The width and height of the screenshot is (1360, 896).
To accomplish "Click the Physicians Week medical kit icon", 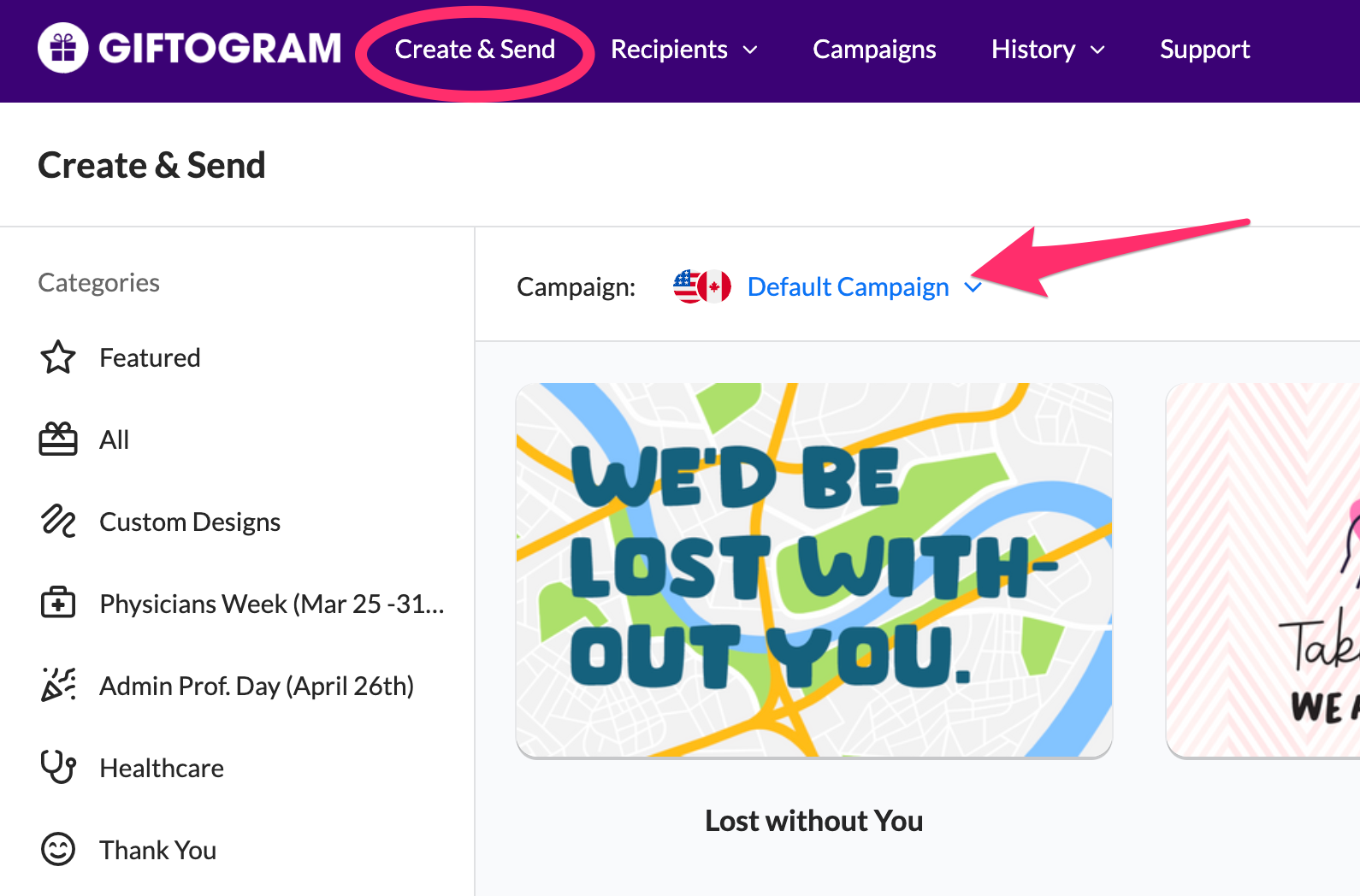I will 58,604.
